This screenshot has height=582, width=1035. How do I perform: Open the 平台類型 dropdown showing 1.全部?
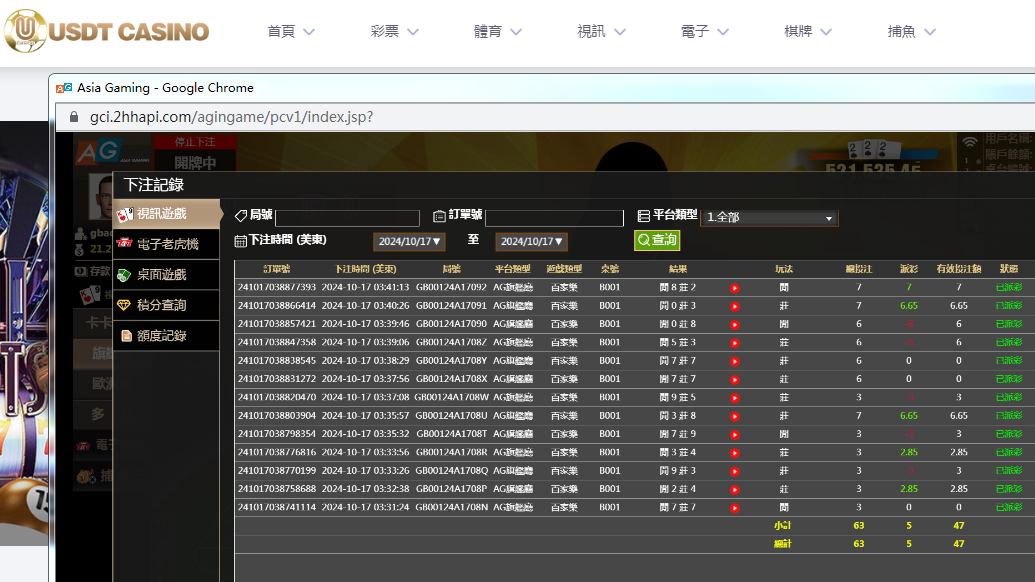770,217
